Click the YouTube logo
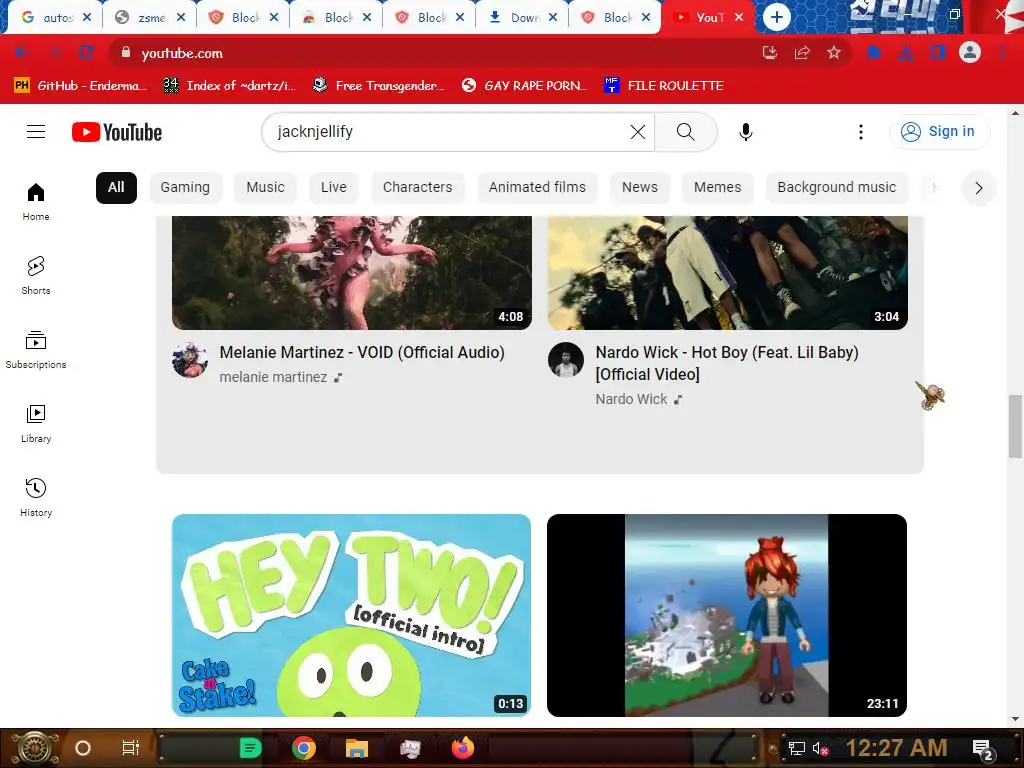 pos(117,133)
